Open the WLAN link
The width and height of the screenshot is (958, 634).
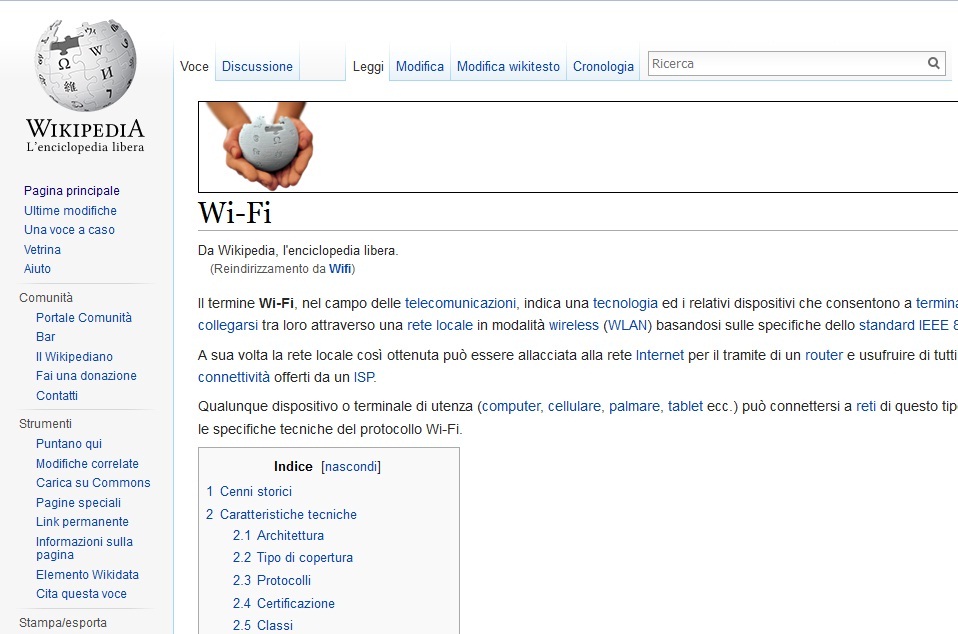click(627, 326)
